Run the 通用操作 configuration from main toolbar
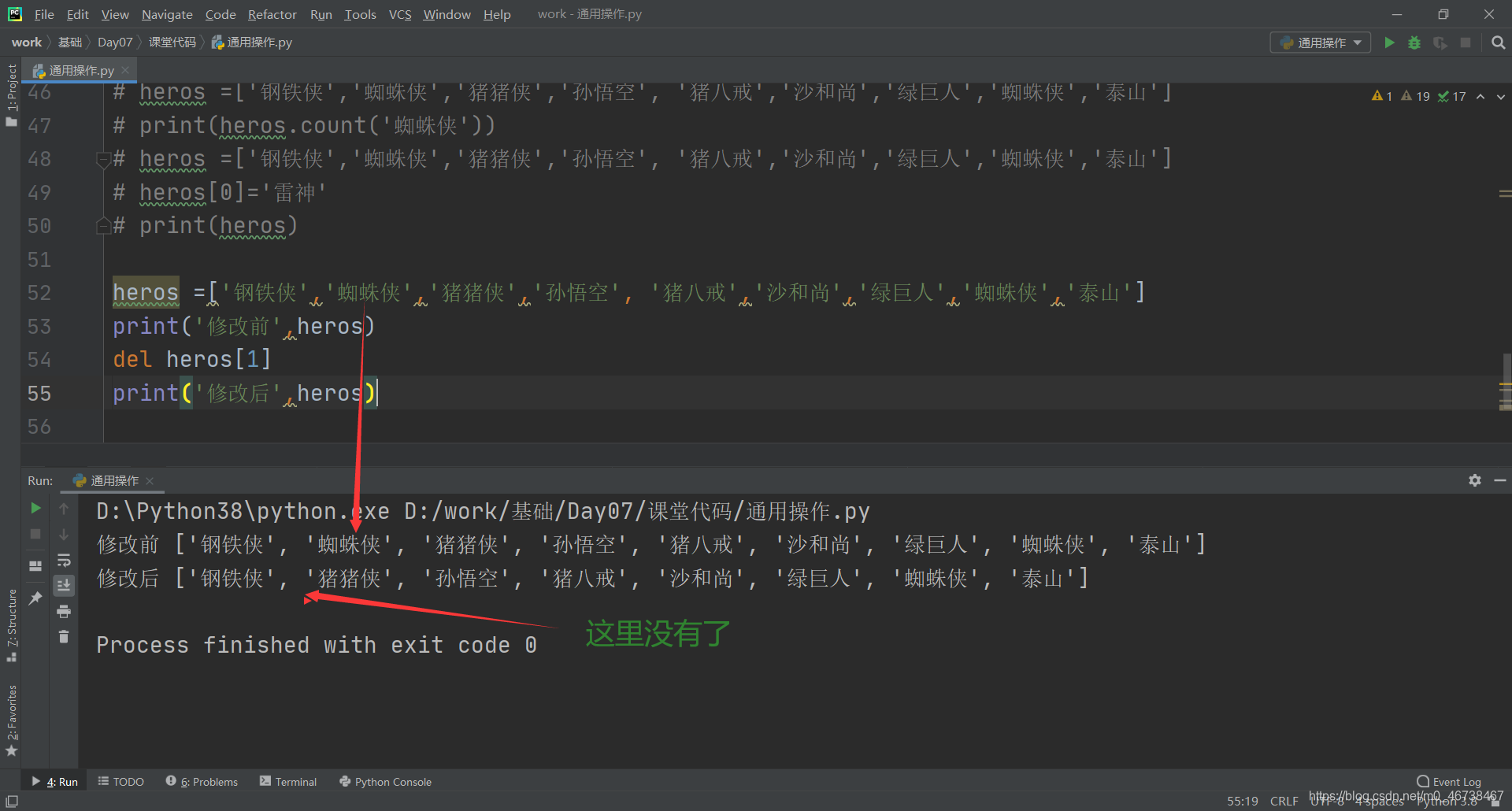 [1389, 43]
